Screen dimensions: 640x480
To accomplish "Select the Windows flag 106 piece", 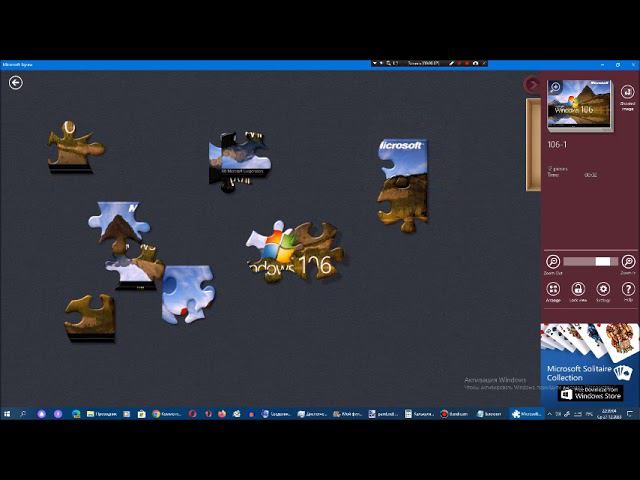I will (x=295, y=252).
